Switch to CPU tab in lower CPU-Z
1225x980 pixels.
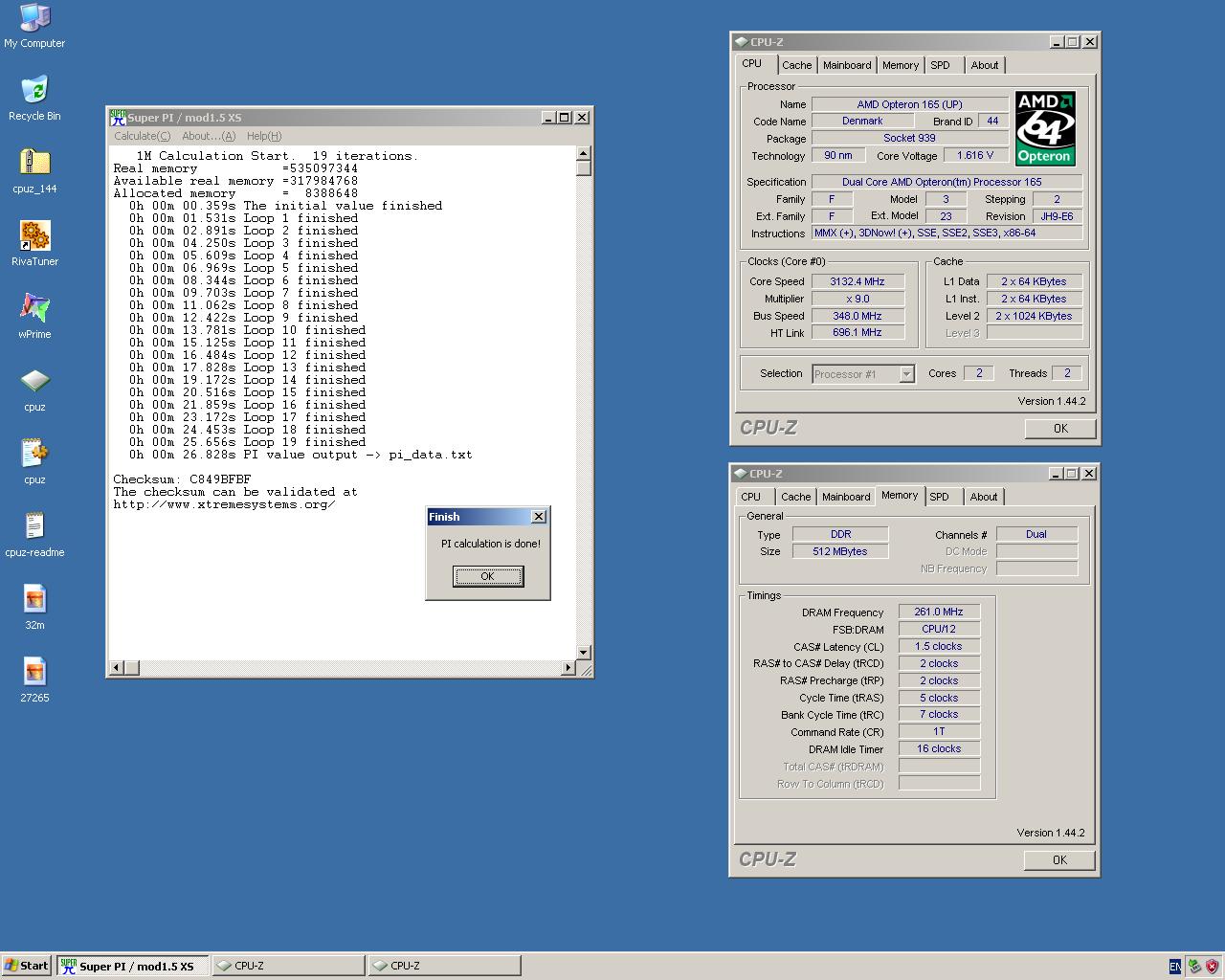point(751,497)
